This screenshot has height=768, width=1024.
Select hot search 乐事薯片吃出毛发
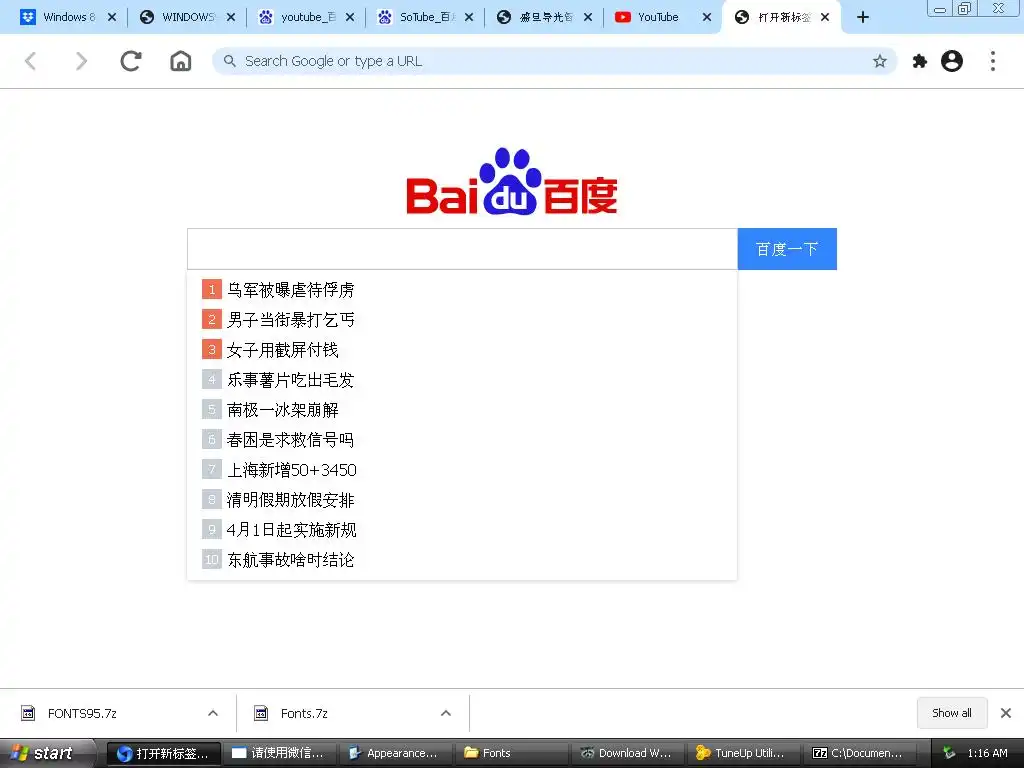click(x=290, y=379)
